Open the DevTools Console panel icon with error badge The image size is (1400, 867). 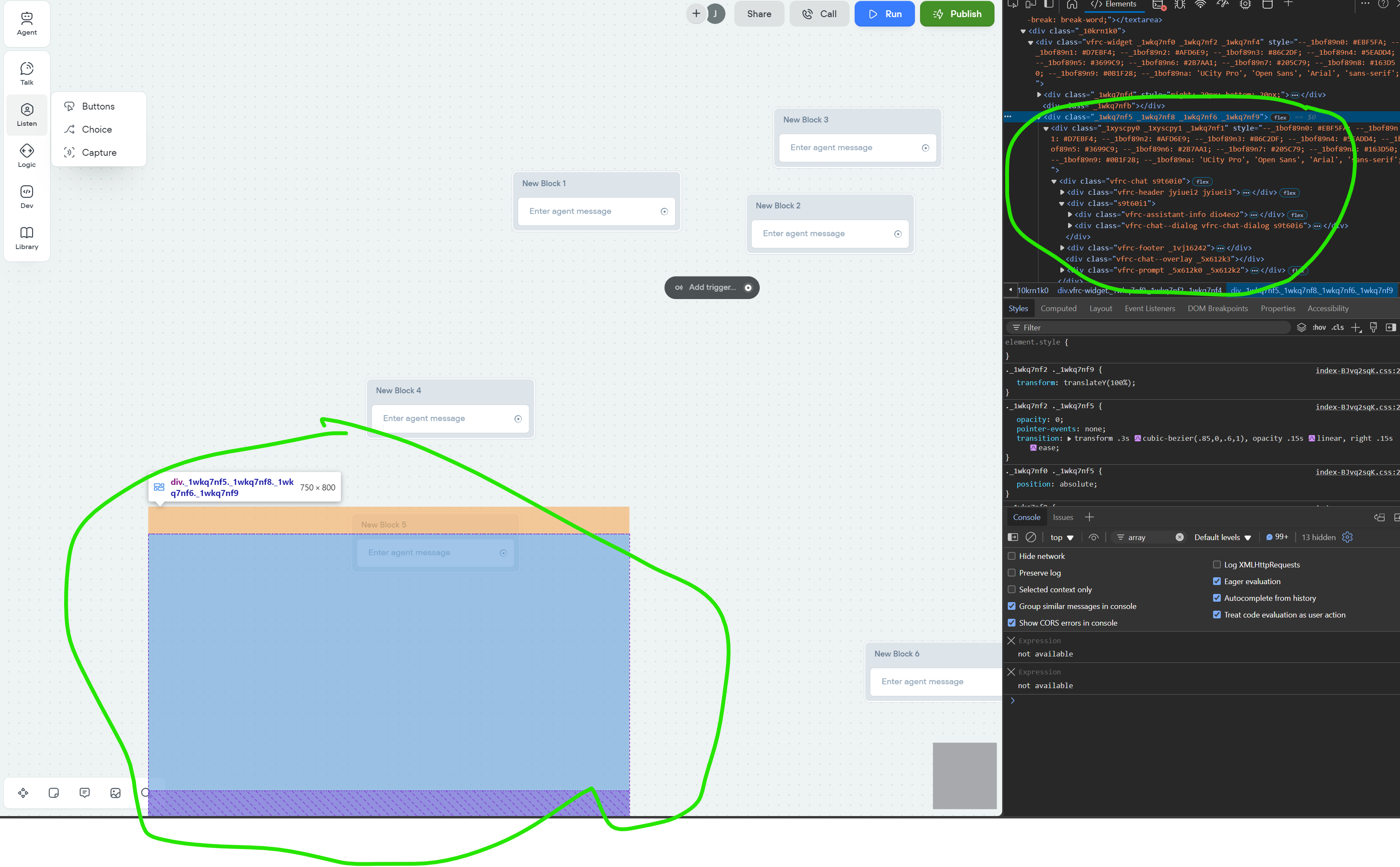pyautogui.click(x=1159, y=5)
